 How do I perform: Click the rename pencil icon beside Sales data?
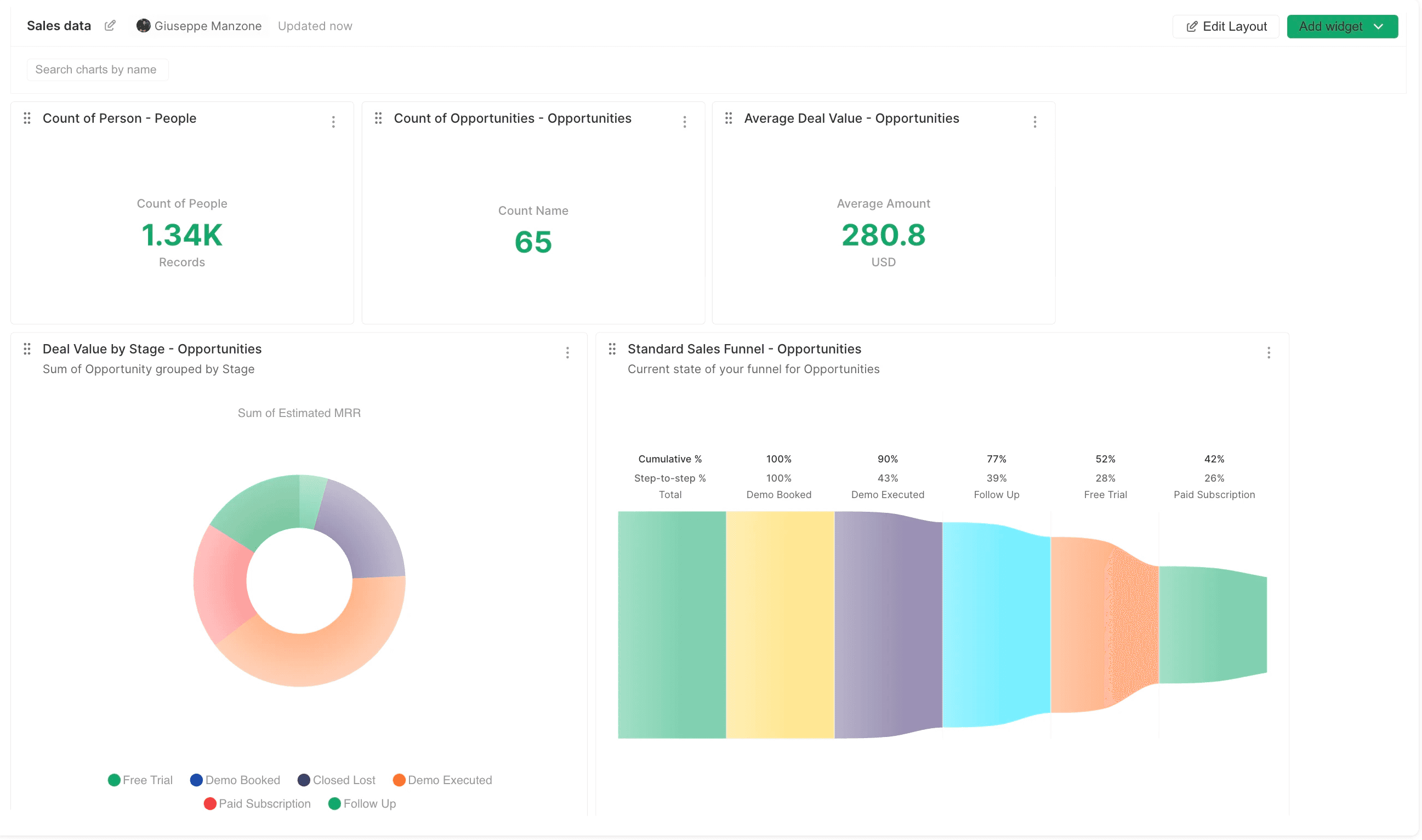(110, 25)
